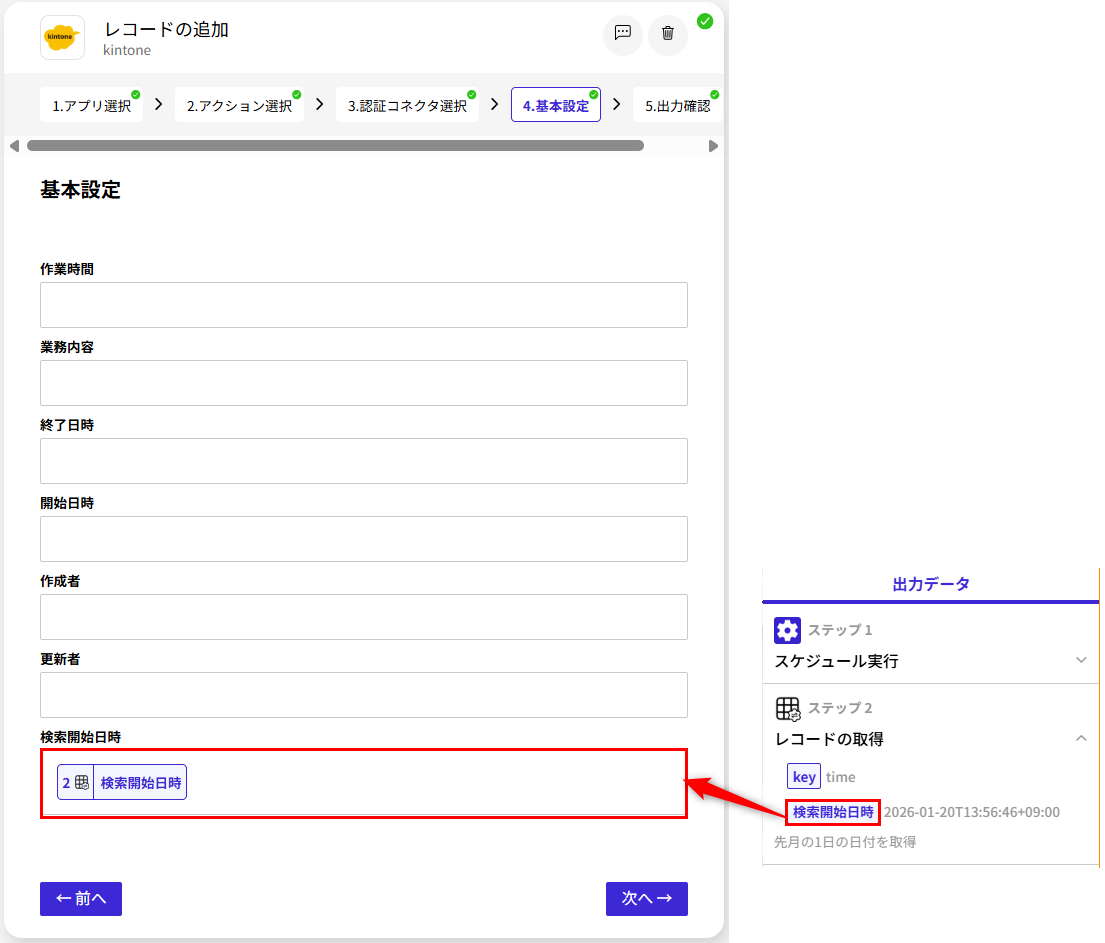Switch to the 5.出力確認 step
This screenshot has height=943, width=1105.
(678, 104)
